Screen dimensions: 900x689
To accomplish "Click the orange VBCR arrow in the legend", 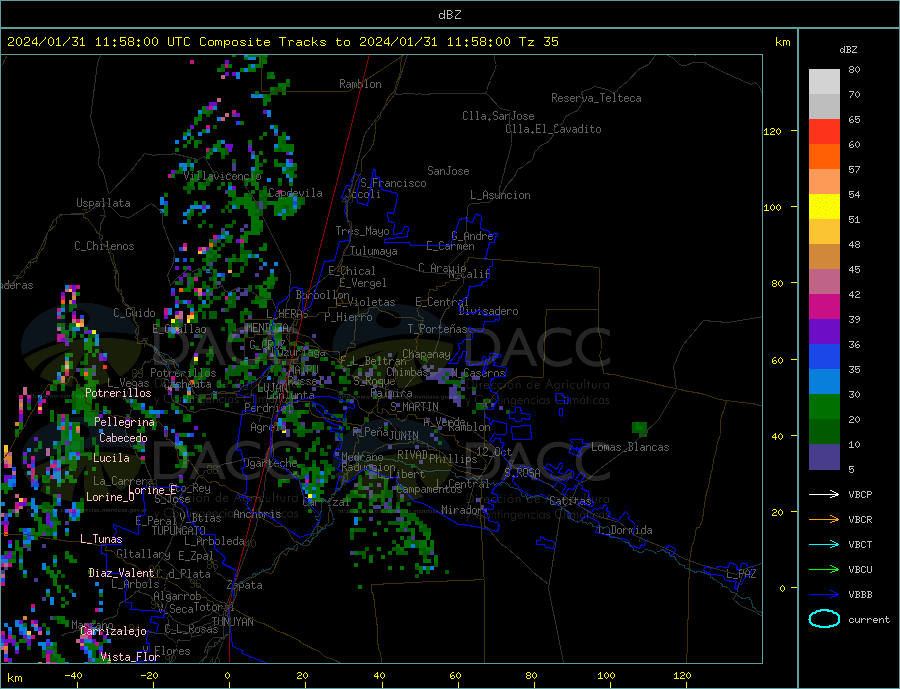I will pos(824,520).
